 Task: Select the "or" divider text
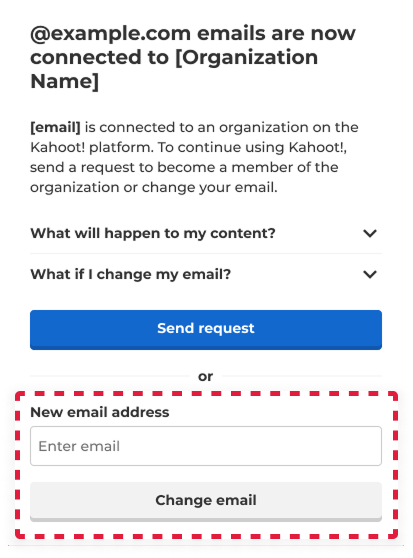click(x=206, y=376)
